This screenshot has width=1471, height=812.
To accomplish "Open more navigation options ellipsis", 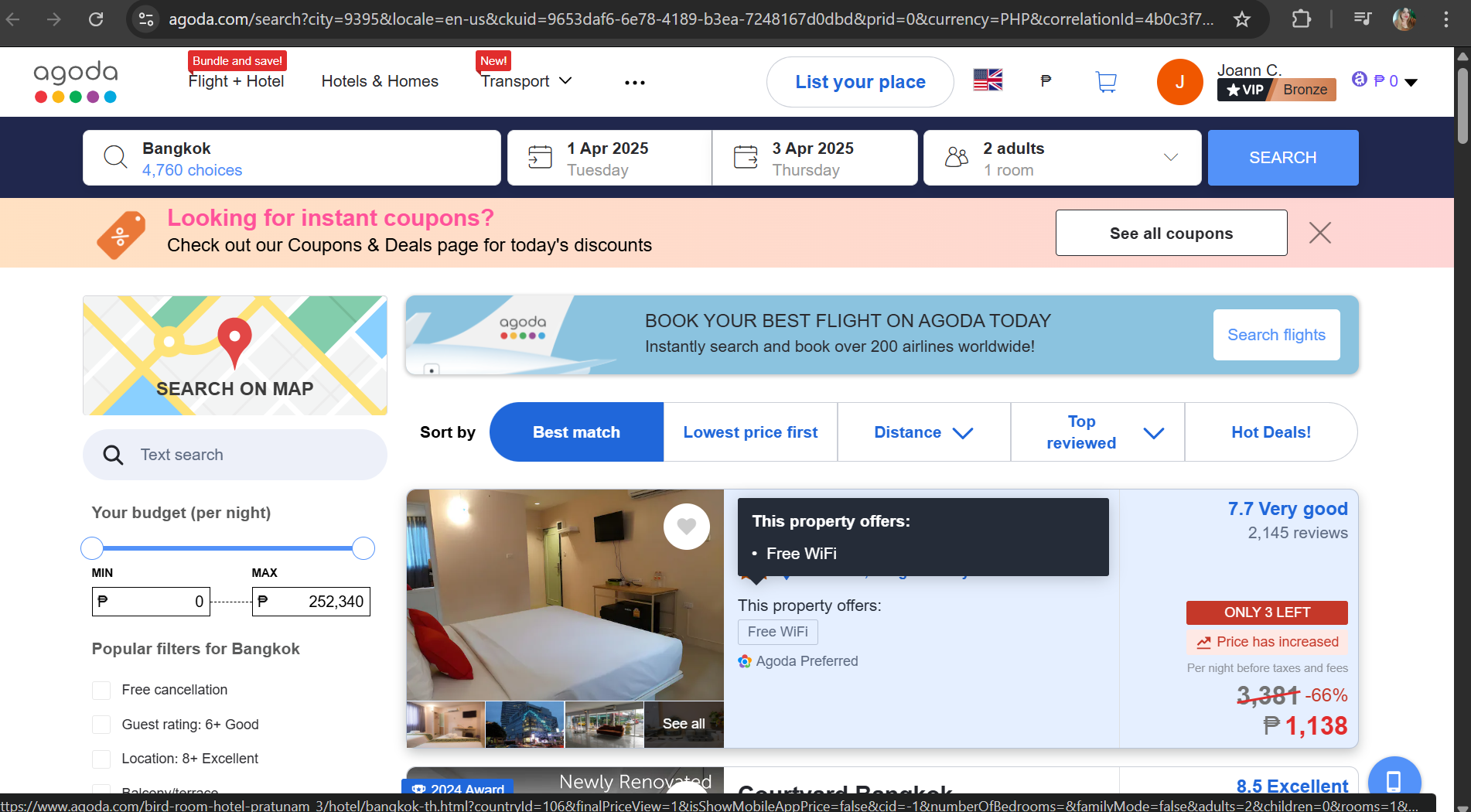I will pos(635,82).
